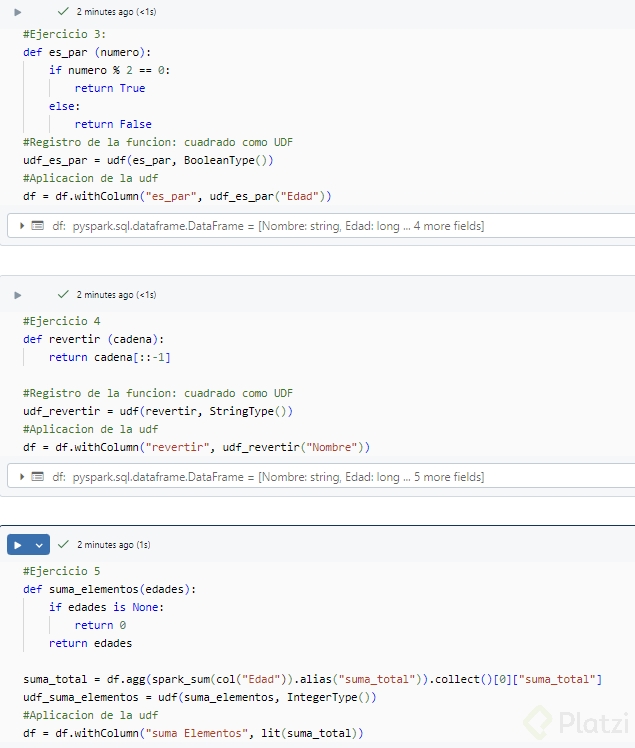This screenshot has width=635, height=748.
Task: Click the df schema text showing 4 more fields
Action: pos(268,226)
